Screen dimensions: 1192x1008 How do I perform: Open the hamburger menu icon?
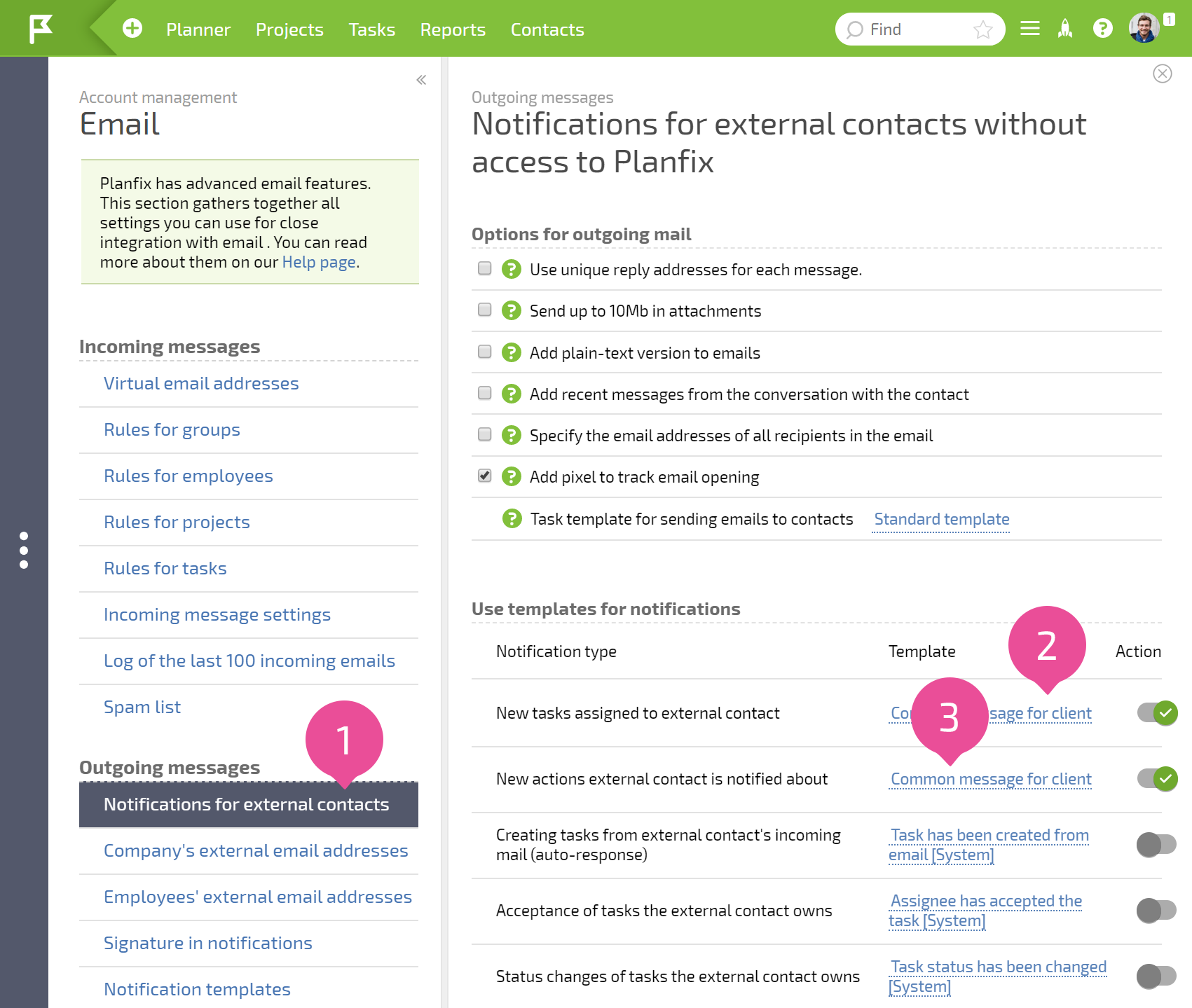coord(1029,29)
